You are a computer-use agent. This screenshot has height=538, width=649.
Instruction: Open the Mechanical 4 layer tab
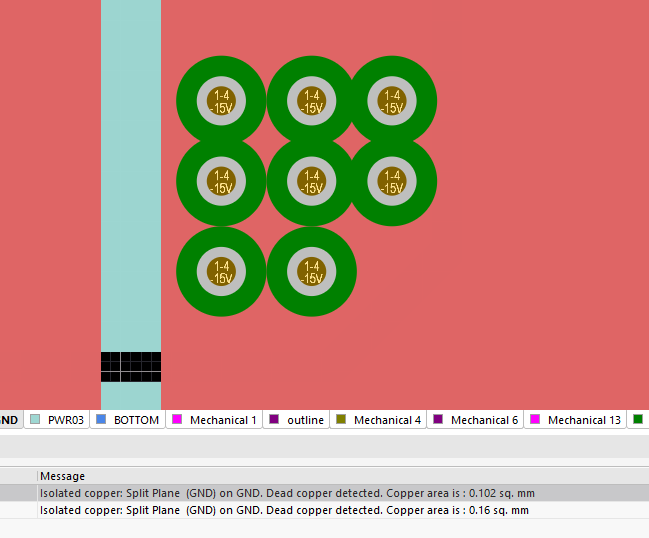point(378,420)
